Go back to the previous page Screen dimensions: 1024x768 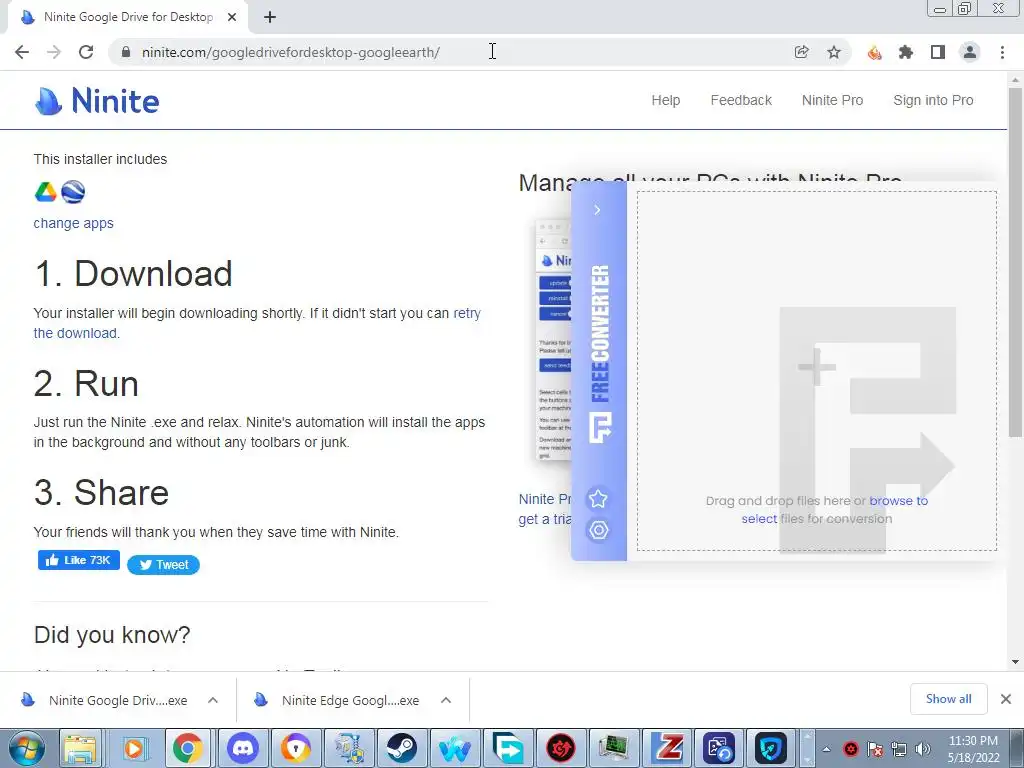(22, 52)
